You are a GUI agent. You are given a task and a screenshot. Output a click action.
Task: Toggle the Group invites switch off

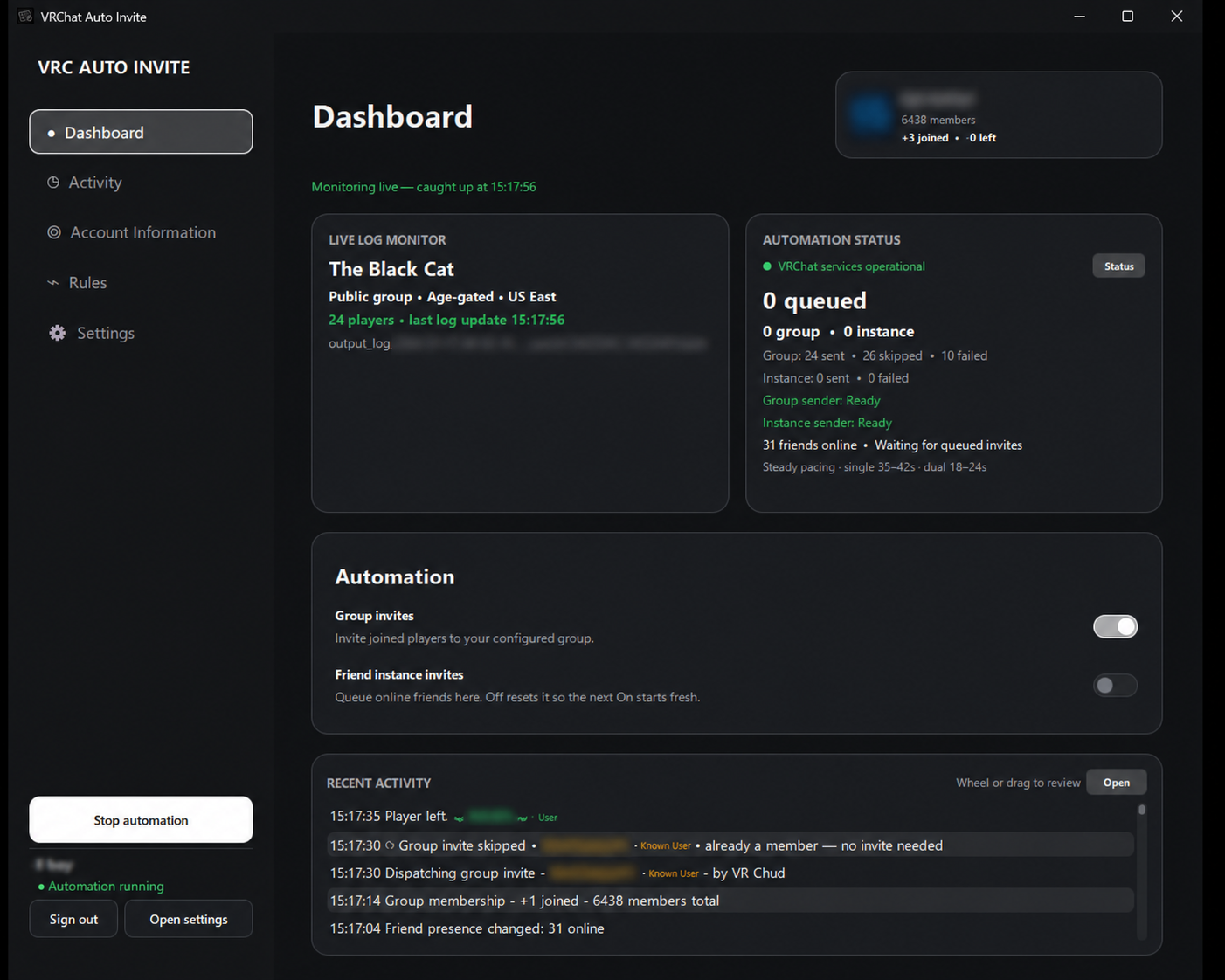(1115, 626)
